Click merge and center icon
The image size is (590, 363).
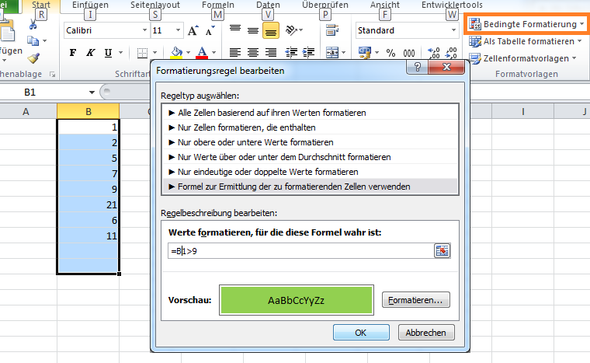coord(332,53)
